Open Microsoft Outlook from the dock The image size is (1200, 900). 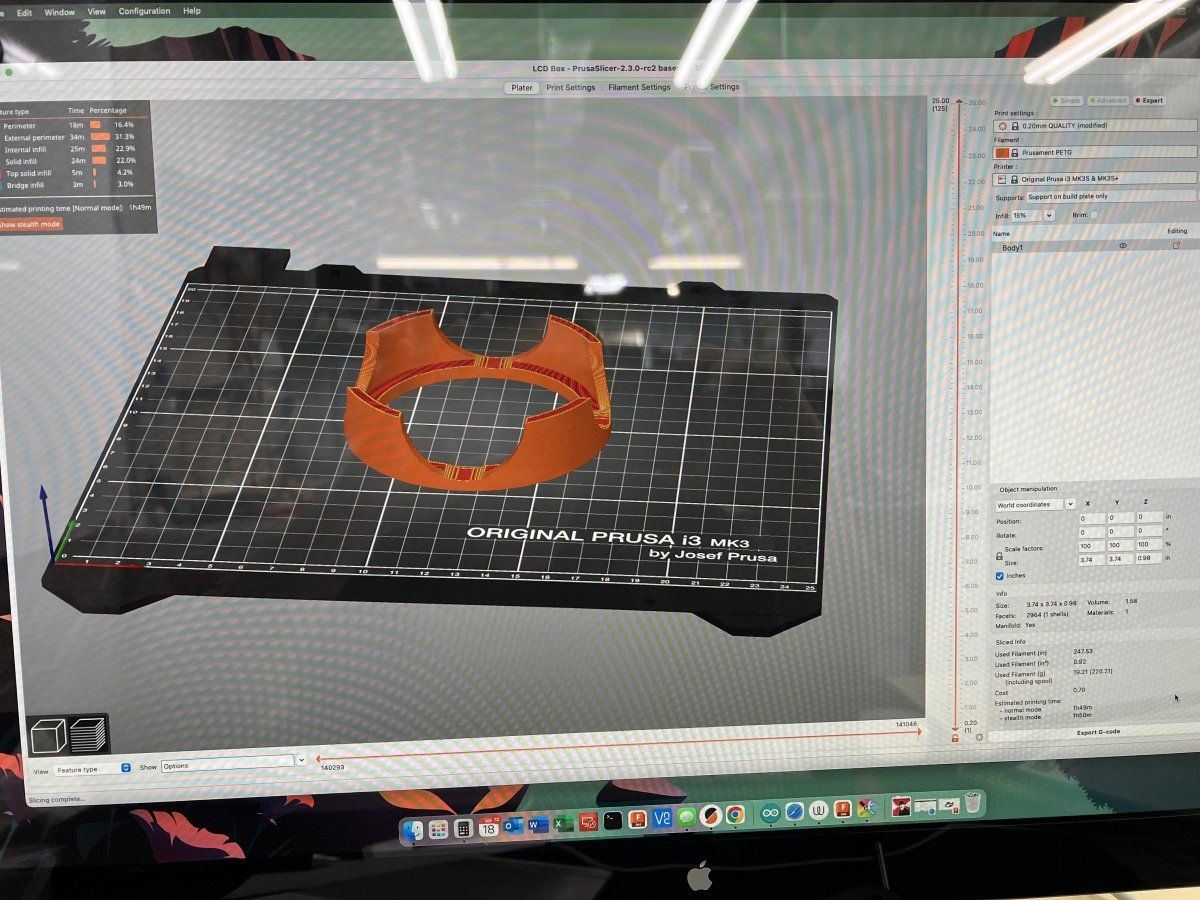click(x=513, y=826)
